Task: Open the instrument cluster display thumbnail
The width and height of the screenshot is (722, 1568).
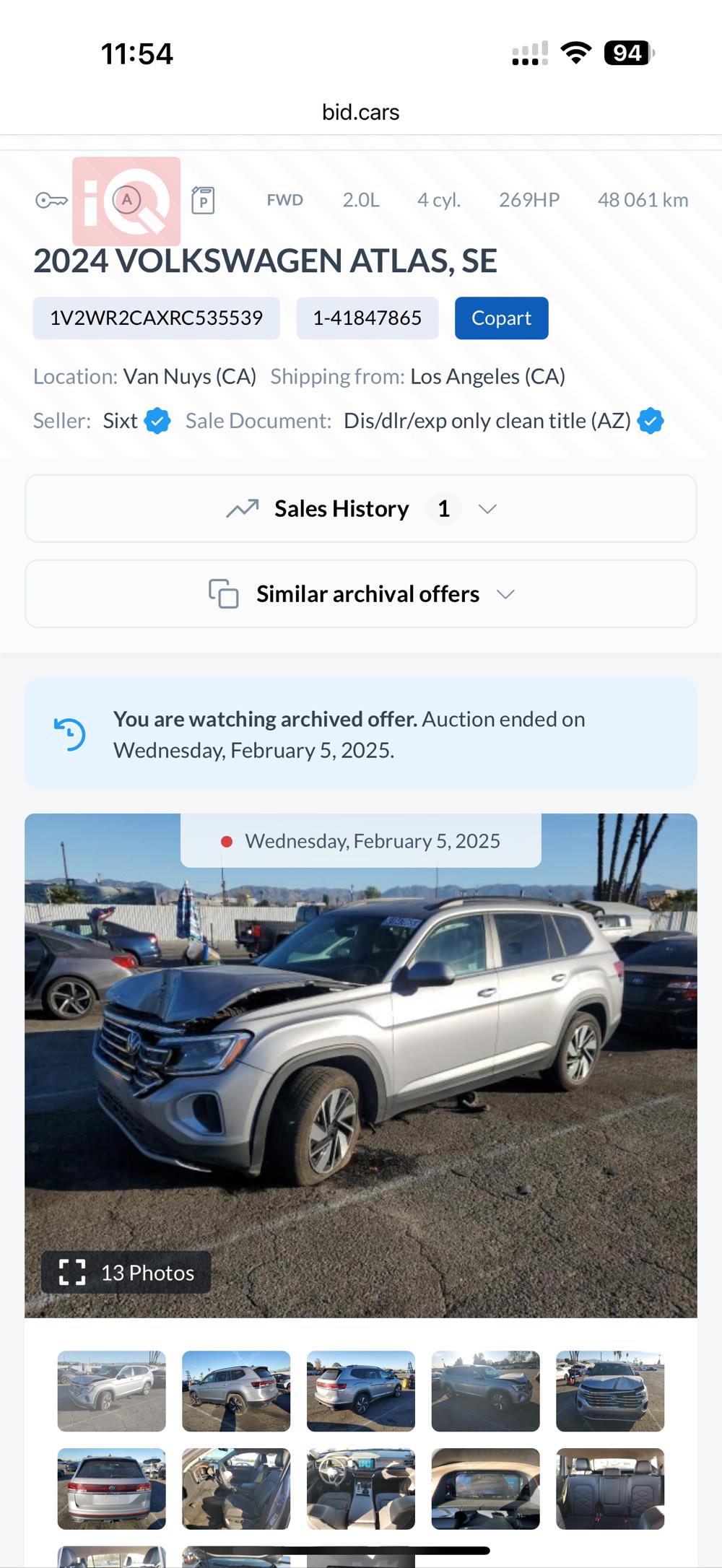Action: click(x=486, y=1489)
